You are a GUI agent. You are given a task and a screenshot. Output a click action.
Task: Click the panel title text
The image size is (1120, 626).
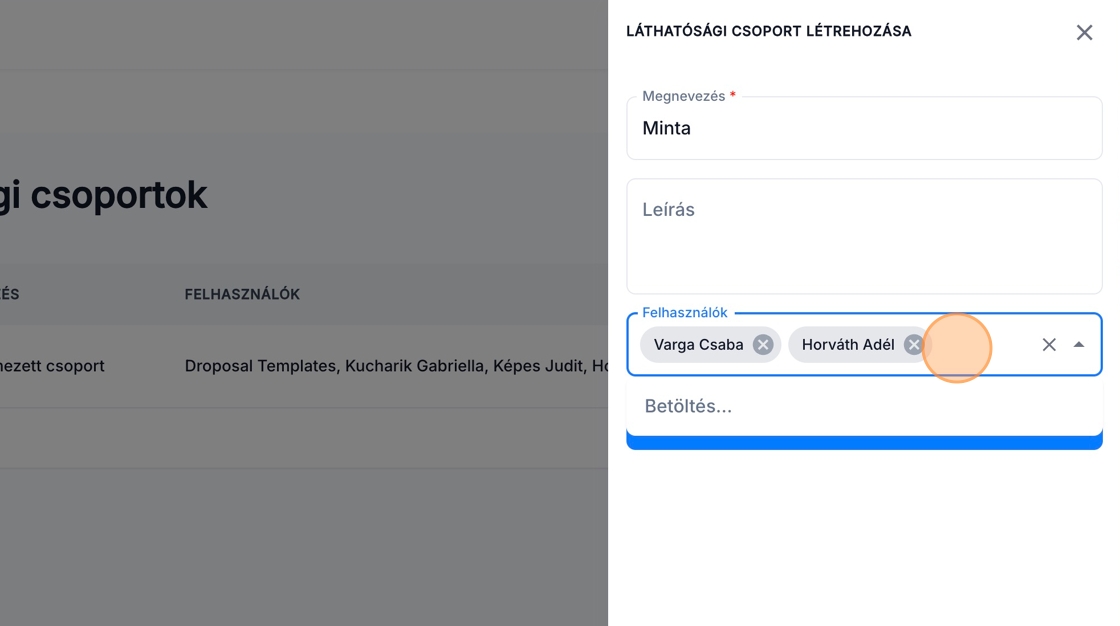pos(768,31)
